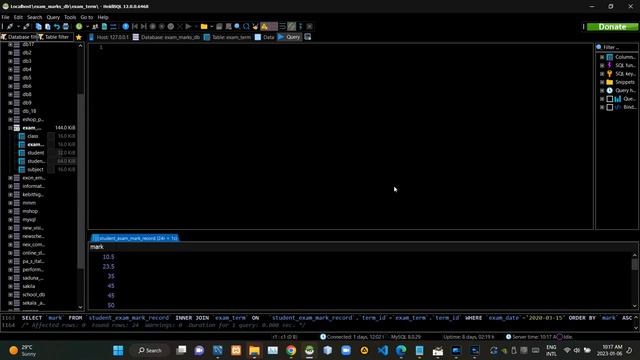Click in the helpers Filter field
640x360 pixels.
617,47
